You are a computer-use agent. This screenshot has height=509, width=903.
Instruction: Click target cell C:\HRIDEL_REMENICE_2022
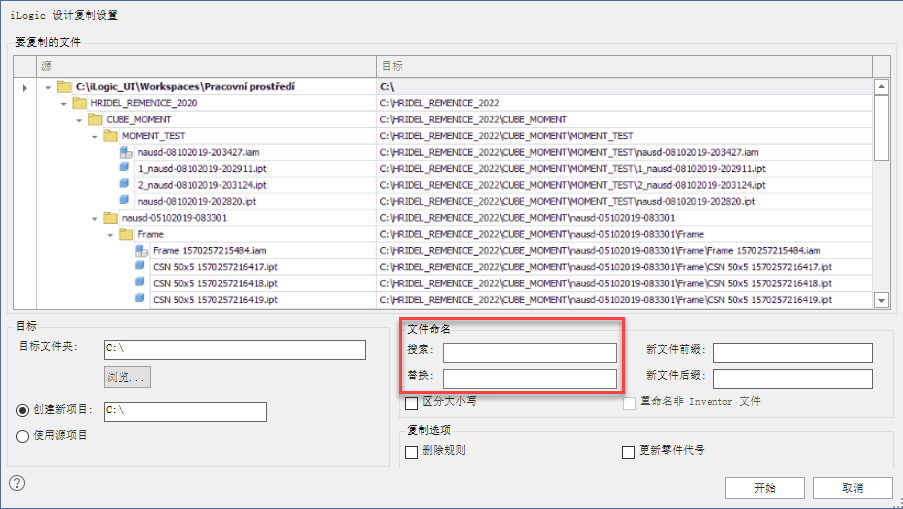tap(625, 103)
